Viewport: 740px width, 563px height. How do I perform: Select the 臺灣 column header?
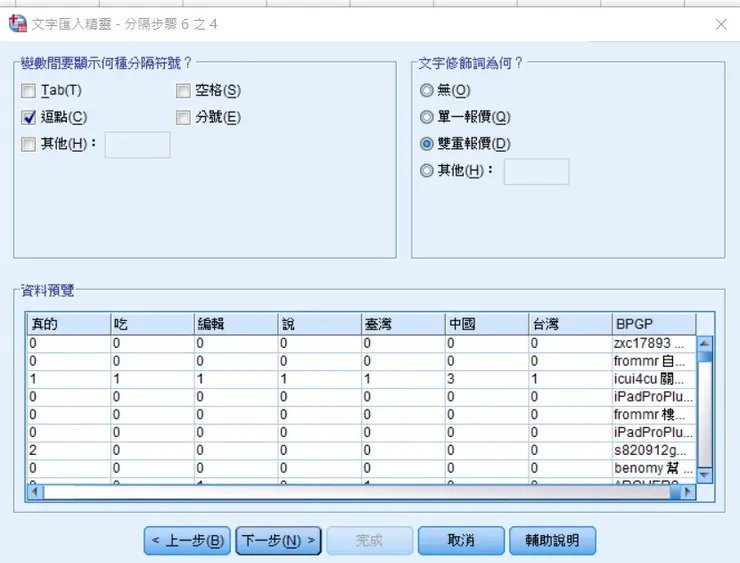[403, 324]
